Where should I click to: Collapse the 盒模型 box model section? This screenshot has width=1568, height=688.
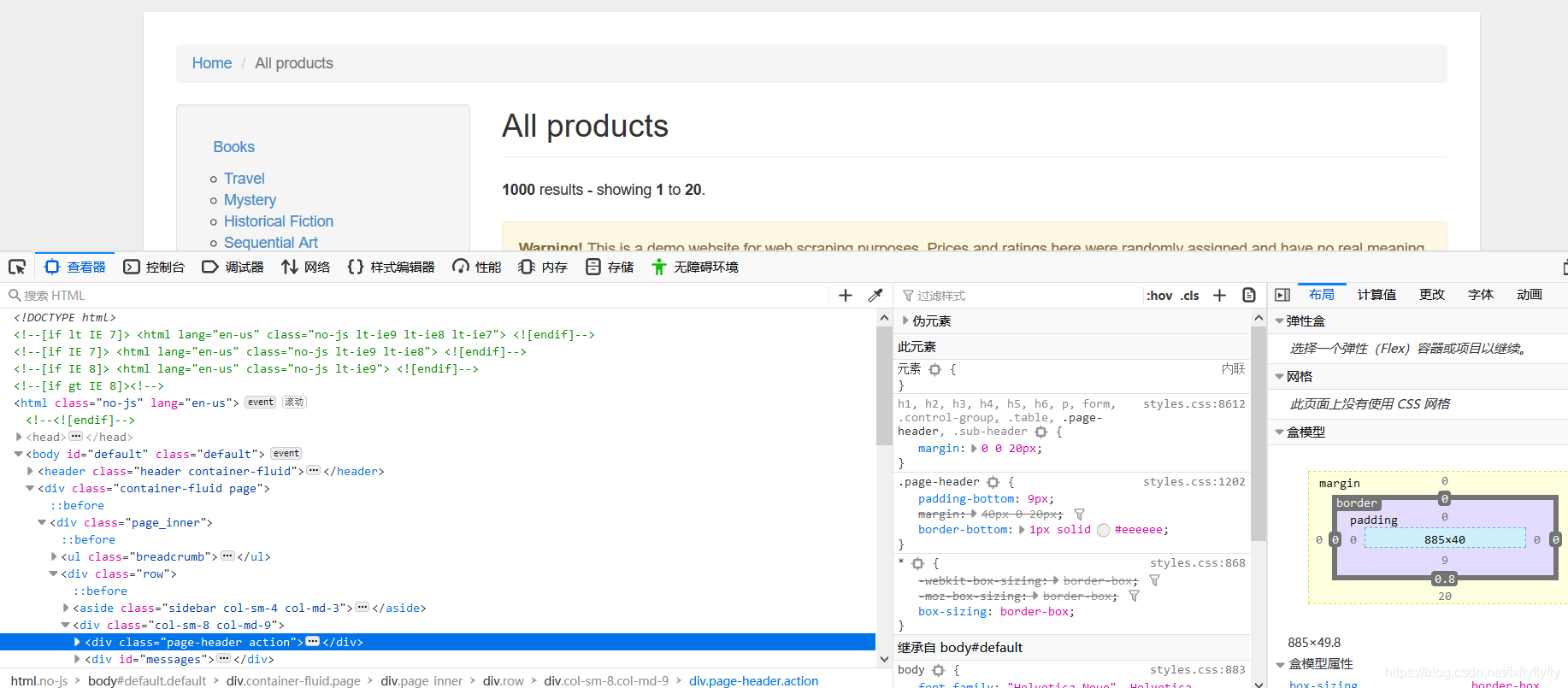pyautogui.click(x=1279, y=432)
